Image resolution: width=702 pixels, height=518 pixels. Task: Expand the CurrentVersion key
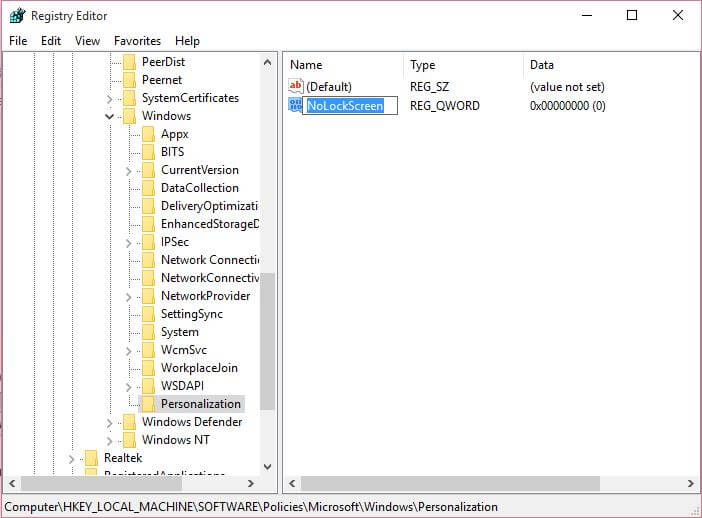129,171
